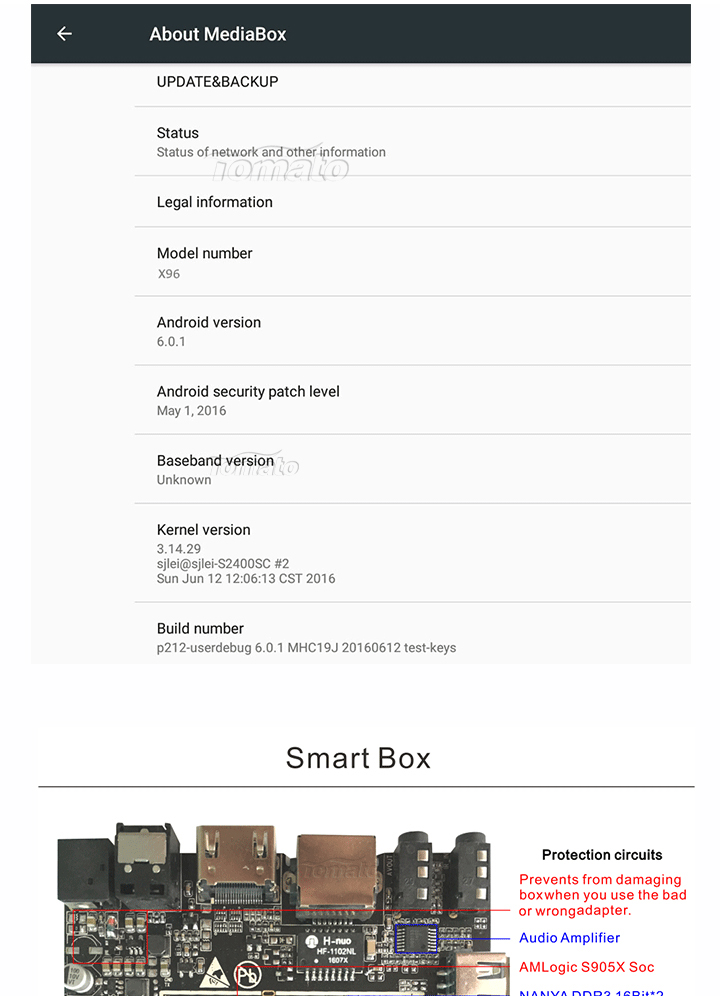
Task: Open the UPDATE&BACKUP entry
Action: 412,82
